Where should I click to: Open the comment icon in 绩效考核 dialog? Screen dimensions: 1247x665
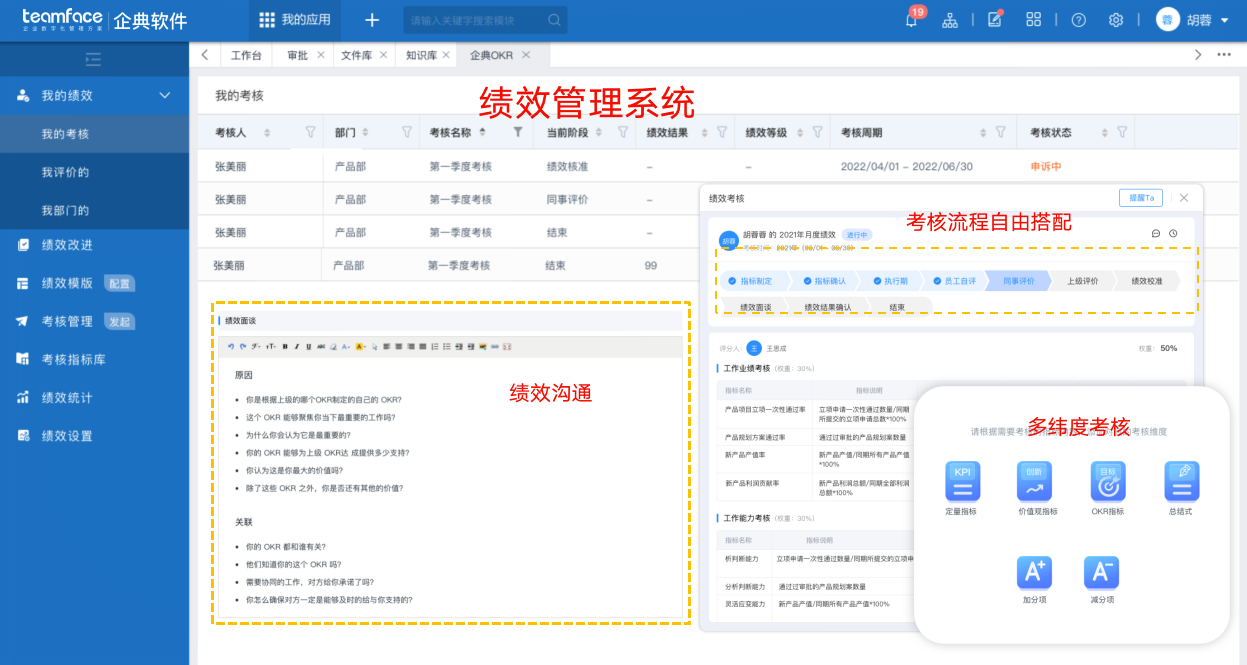[1156, 232]
